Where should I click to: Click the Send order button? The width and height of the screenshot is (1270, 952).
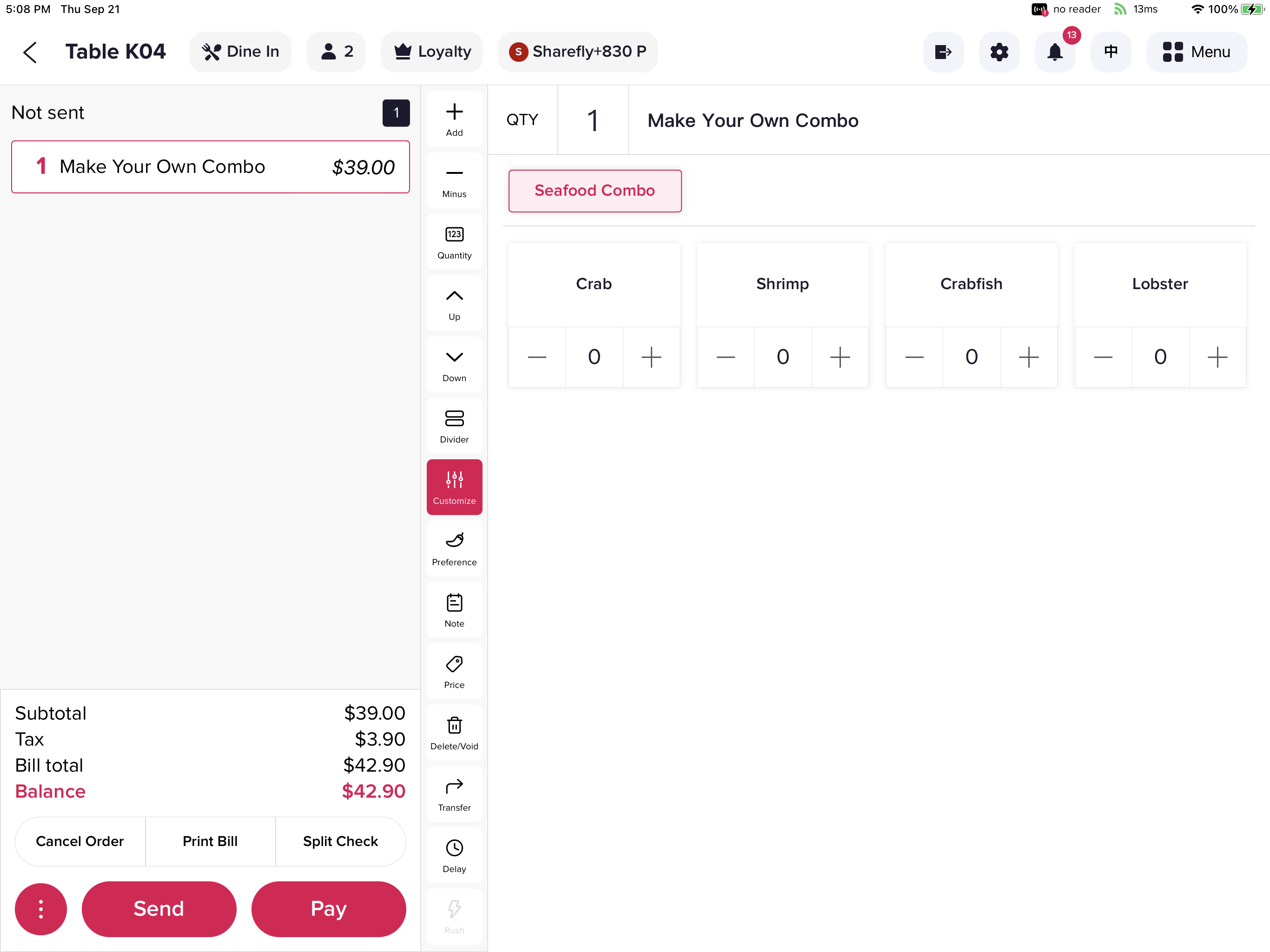pyautogui.click(x=159, y=908)
